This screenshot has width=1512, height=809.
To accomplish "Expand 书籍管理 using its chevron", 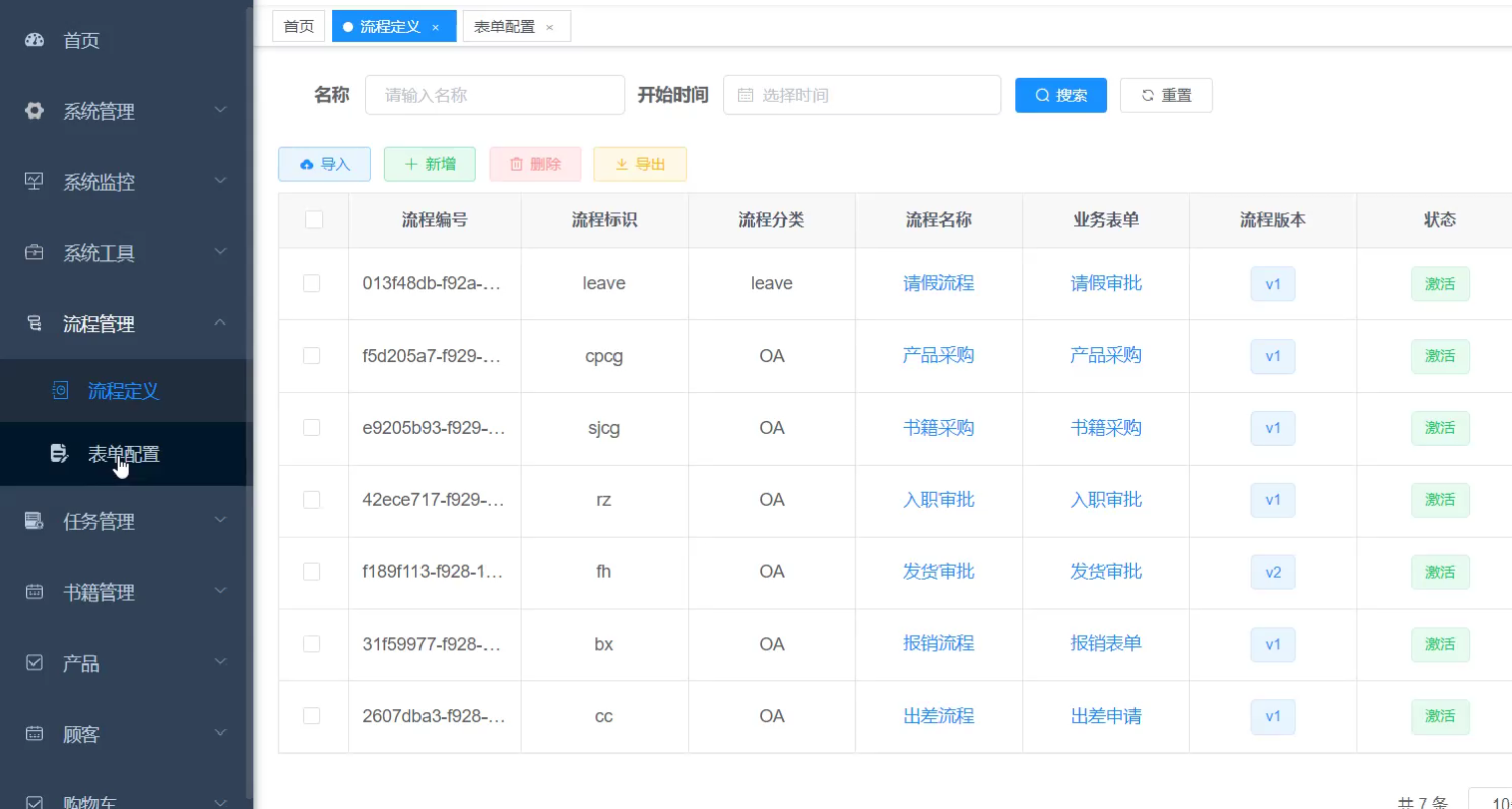I will pos(220,591).
